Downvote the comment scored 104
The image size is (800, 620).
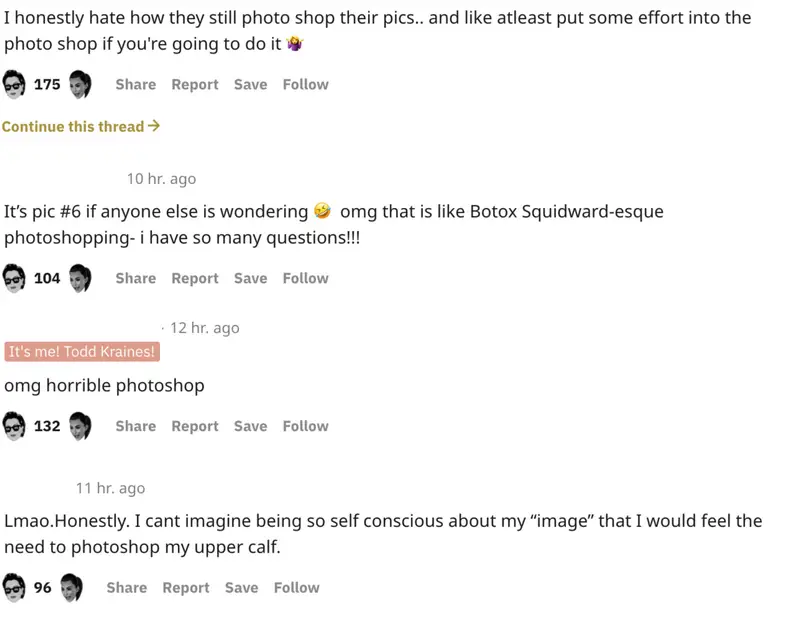(x=80, y=278)
